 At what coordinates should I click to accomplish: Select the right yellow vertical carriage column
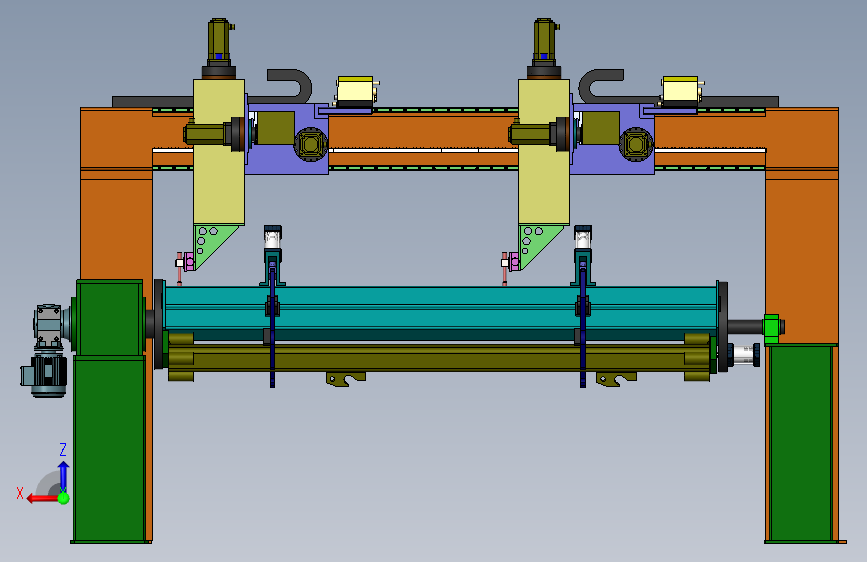(544, 152)
